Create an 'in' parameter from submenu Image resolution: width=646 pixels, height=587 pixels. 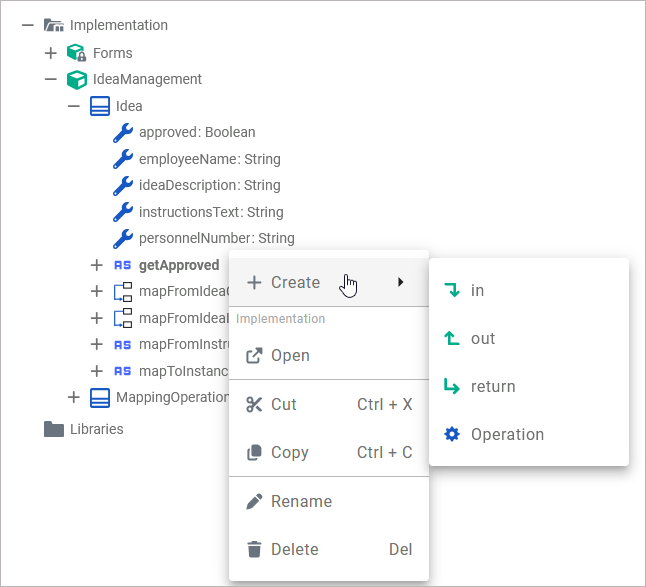477,290
